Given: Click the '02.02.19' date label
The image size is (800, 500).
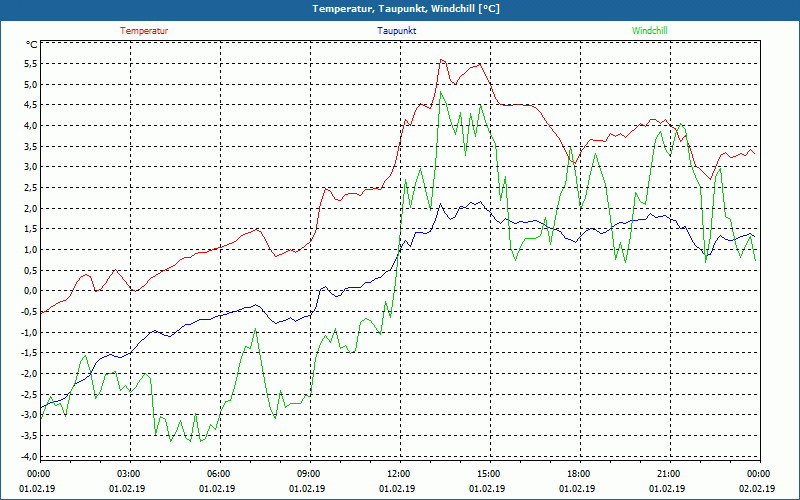Looking at the screenshot, I should (757, 488).
